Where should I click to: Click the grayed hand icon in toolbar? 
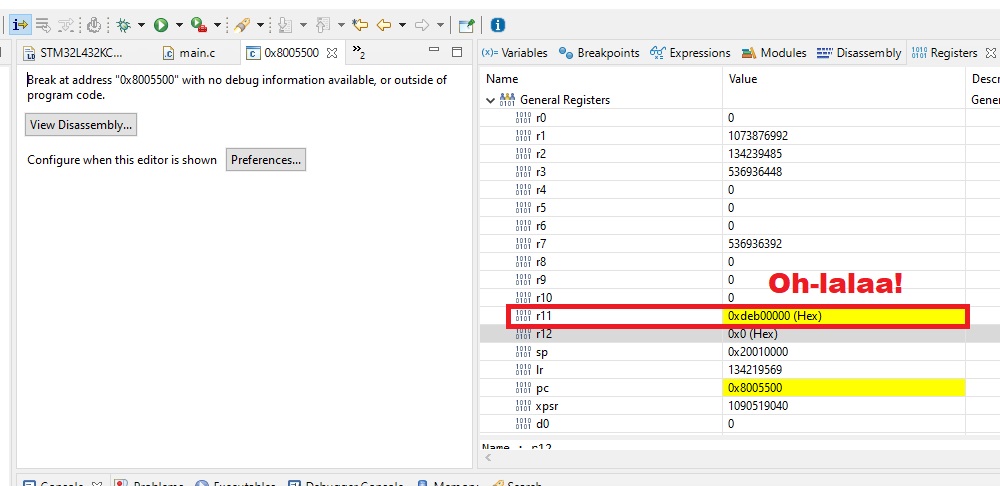pos(94,25)
